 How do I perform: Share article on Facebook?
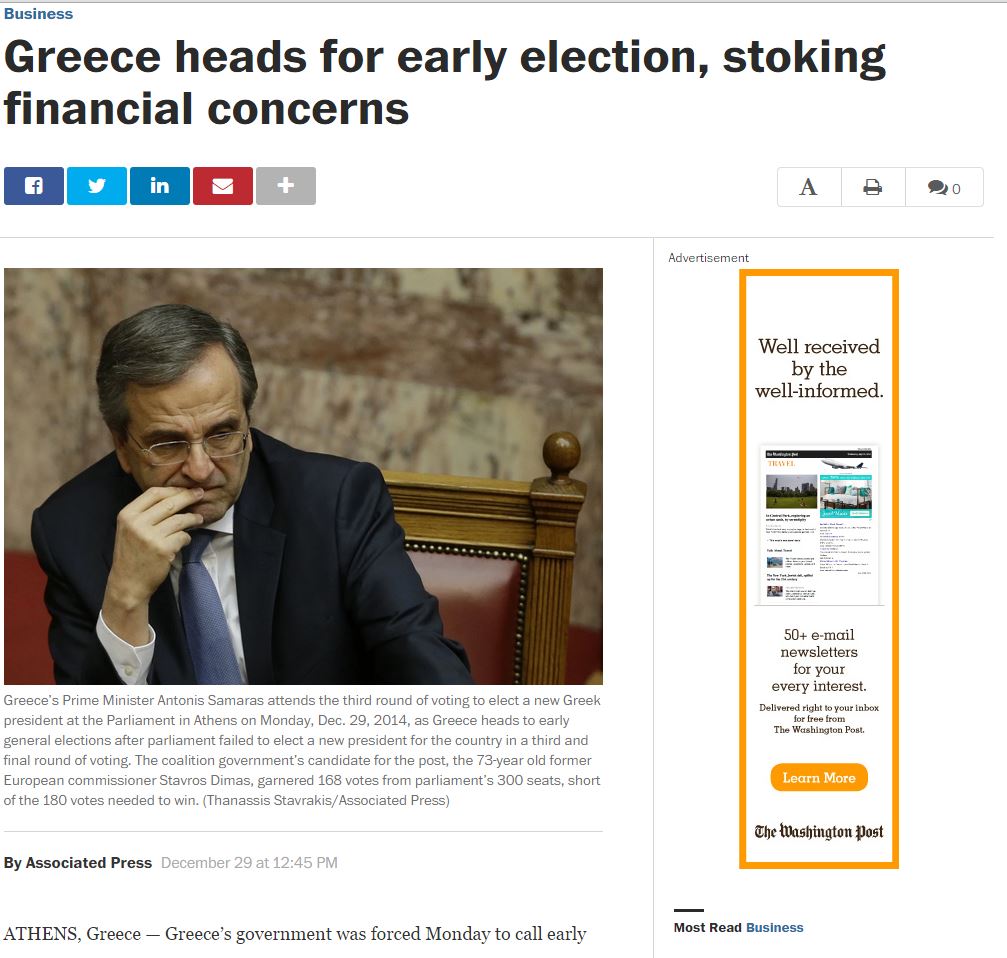34,186
